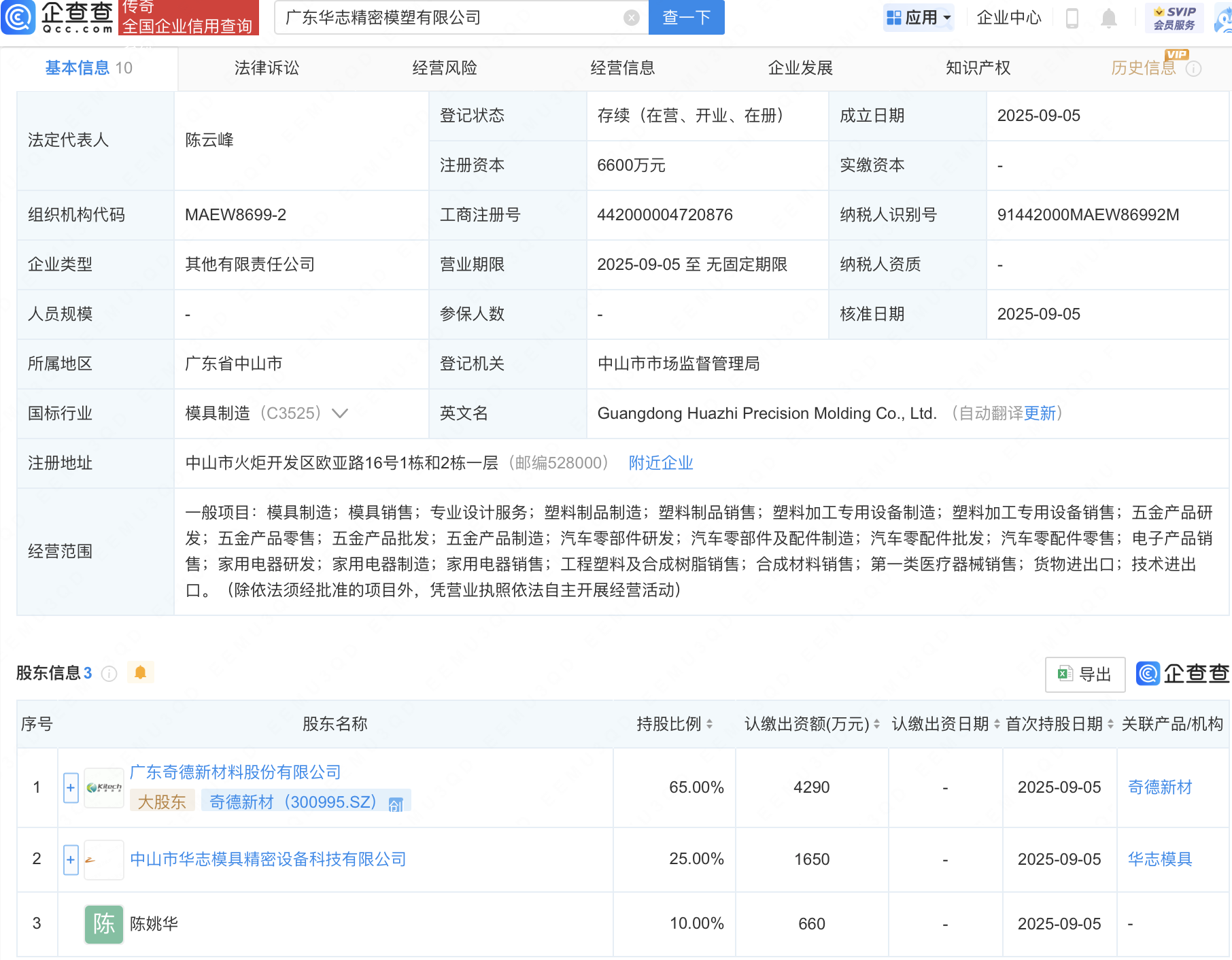Clear the search box with the X icon

pos(632,18)
